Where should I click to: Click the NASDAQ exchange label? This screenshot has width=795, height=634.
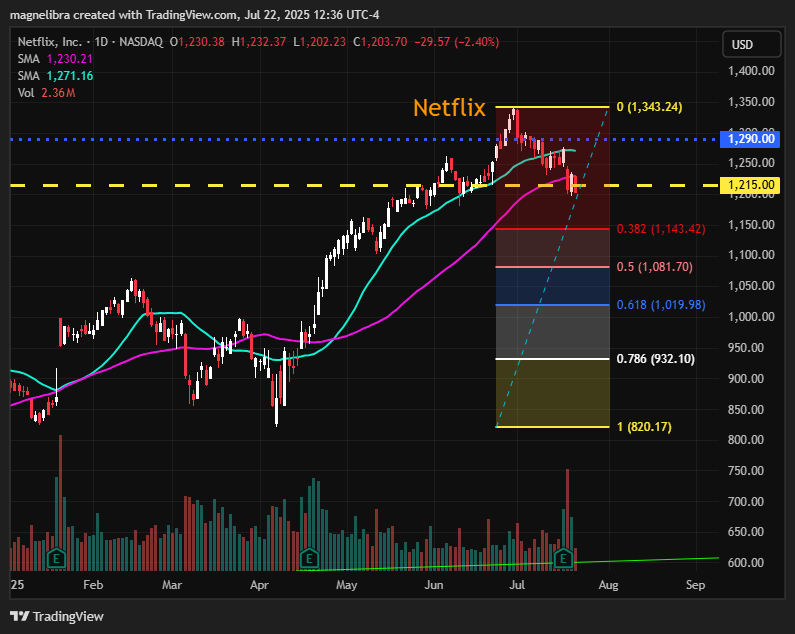click(x=141, y=42)
